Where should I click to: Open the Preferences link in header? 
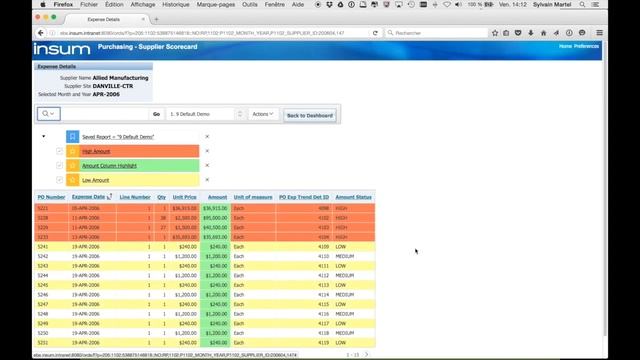pyautogui.click(x=586, y=46)
